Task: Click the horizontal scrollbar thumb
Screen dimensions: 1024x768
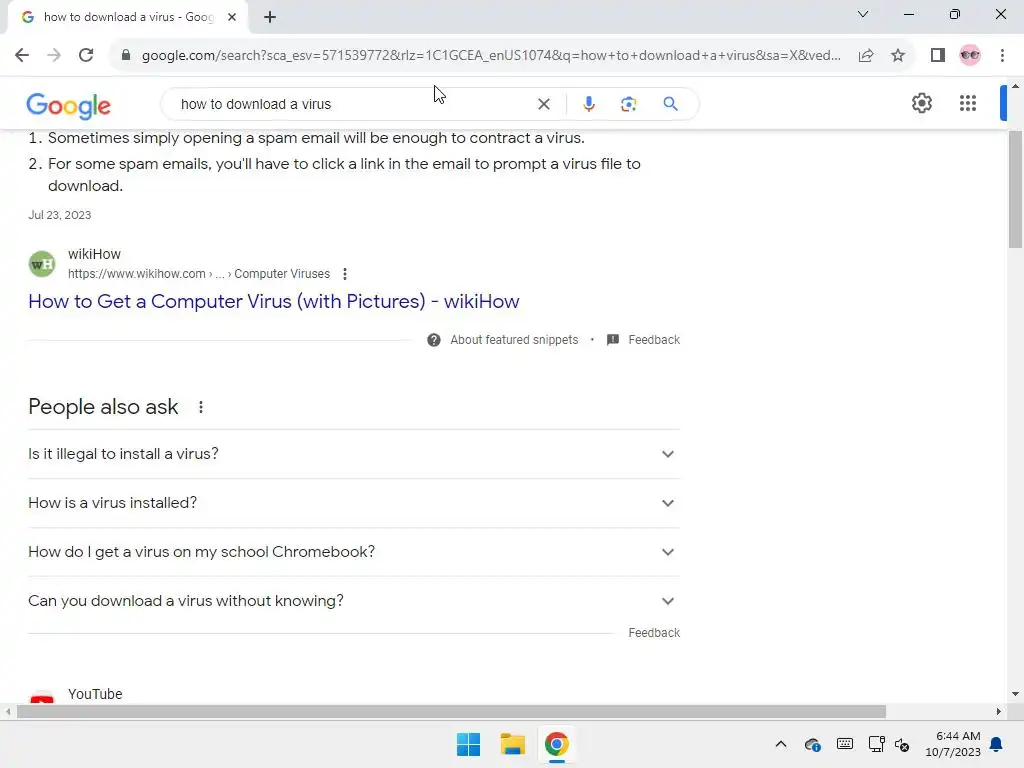Action: 451,712
